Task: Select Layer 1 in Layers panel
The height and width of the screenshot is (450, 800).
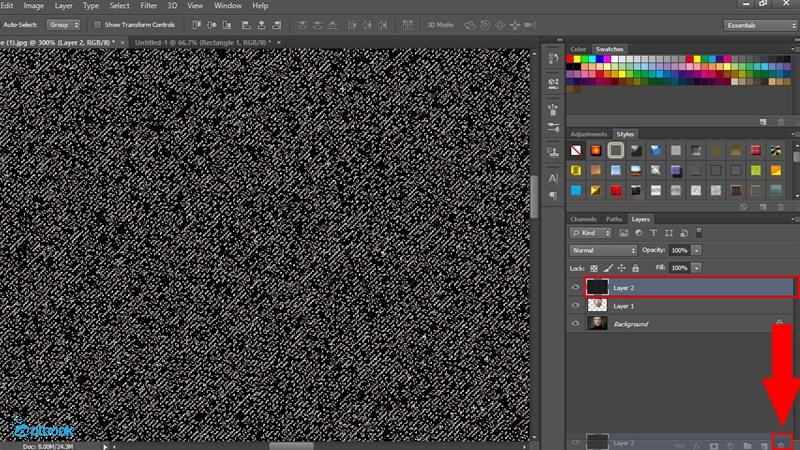Action: 681,306
